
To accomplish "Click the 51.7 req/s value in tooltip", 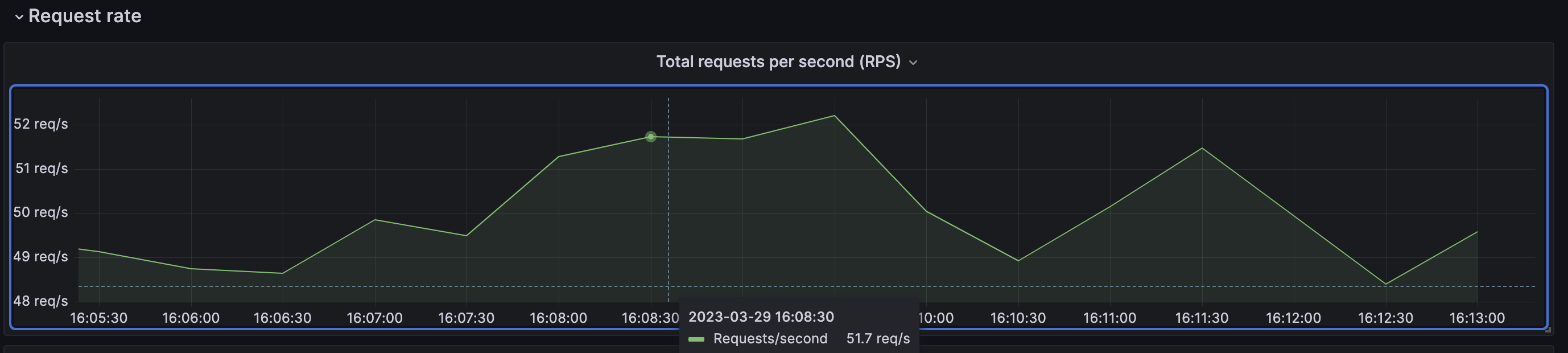I will pyautogui.click(x=878, y=338).
